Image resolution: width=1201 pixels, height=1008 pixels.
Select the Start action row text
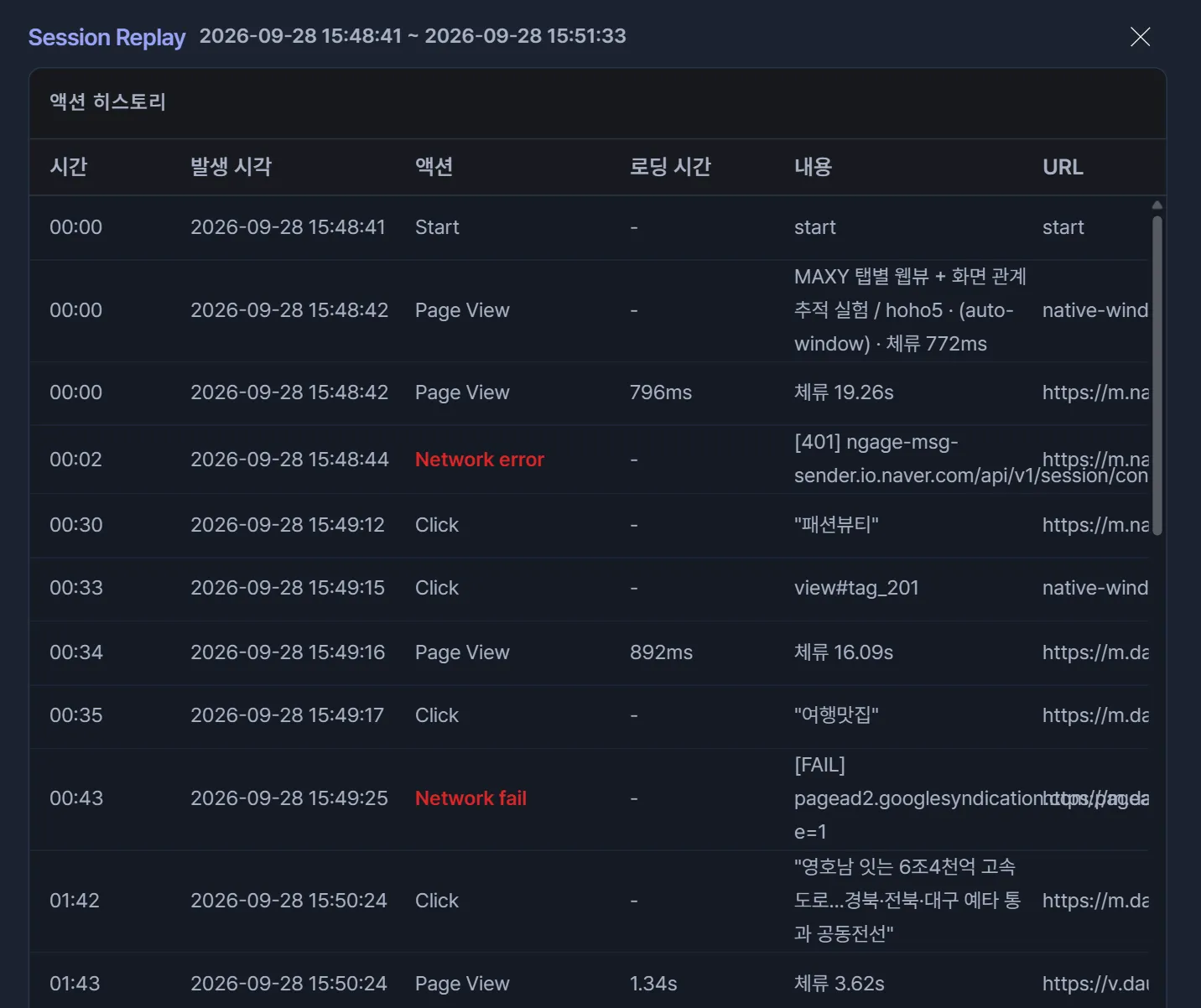437,227
